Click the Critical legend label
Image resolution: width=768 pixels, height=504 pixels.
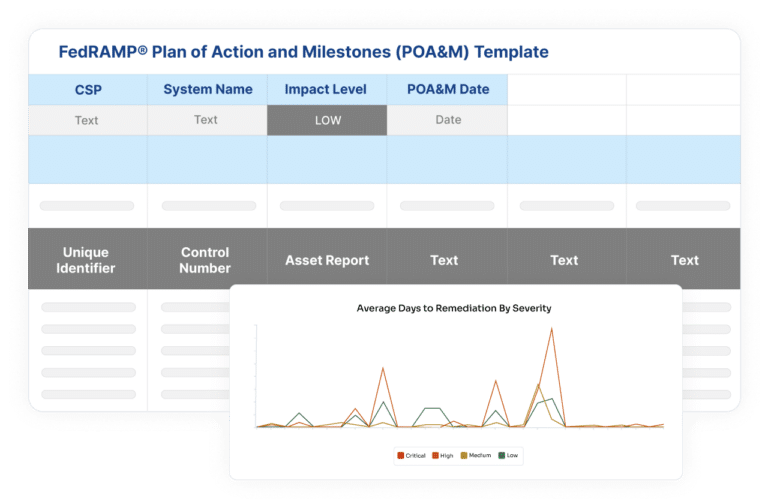(x=415, y=456)
